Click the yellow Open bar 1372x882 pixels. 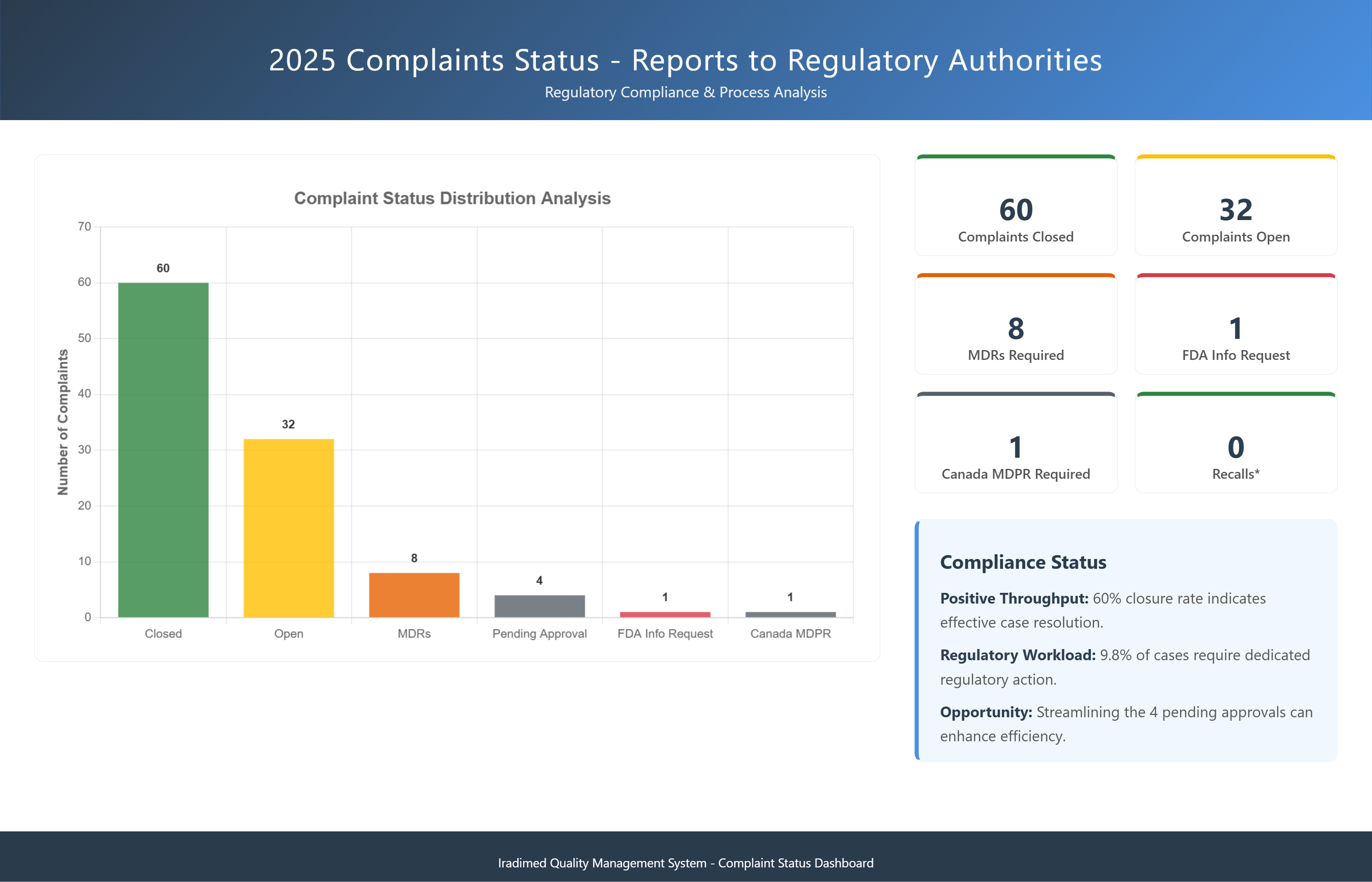pyautogui.click(x=289, y=528)
